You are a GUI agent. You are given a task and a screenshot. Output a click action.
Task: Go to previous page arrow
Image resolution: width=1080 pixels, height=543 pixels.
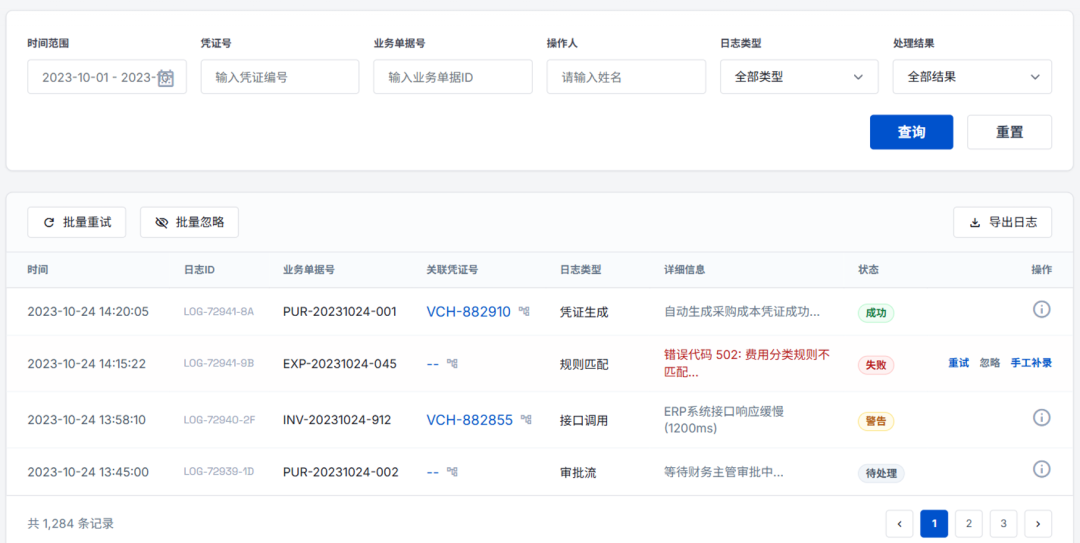tap(900, 524)
